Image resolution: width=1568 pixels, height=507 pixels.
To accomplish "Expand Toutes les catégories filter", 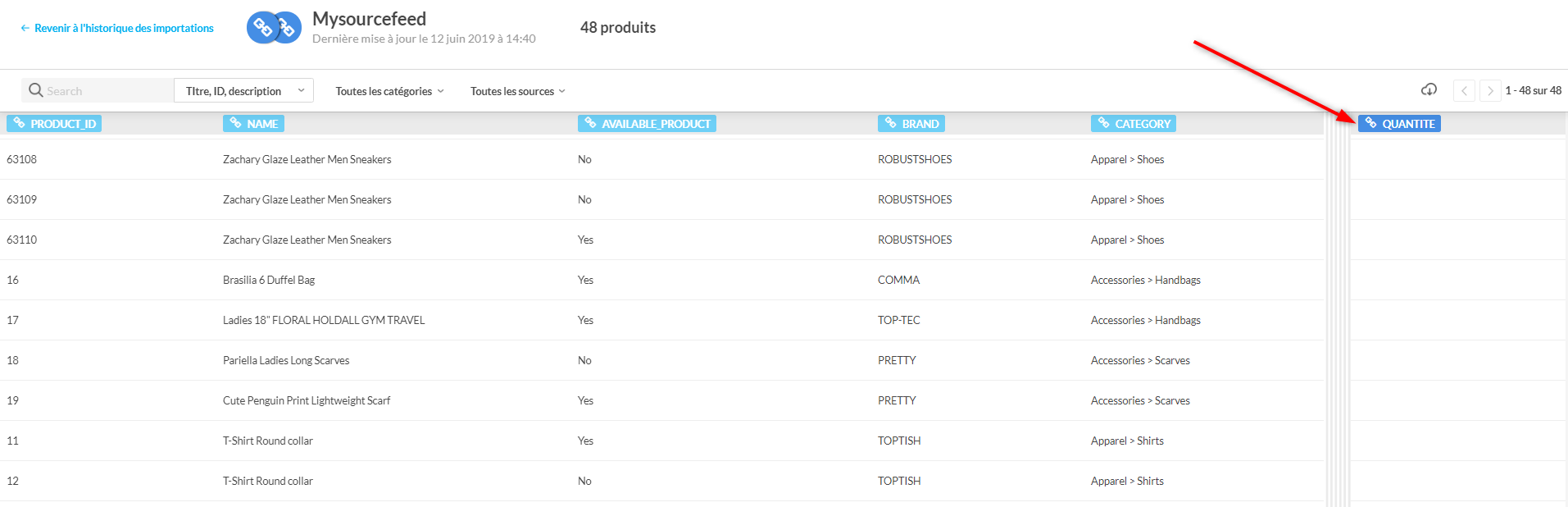I will point(389,91).
